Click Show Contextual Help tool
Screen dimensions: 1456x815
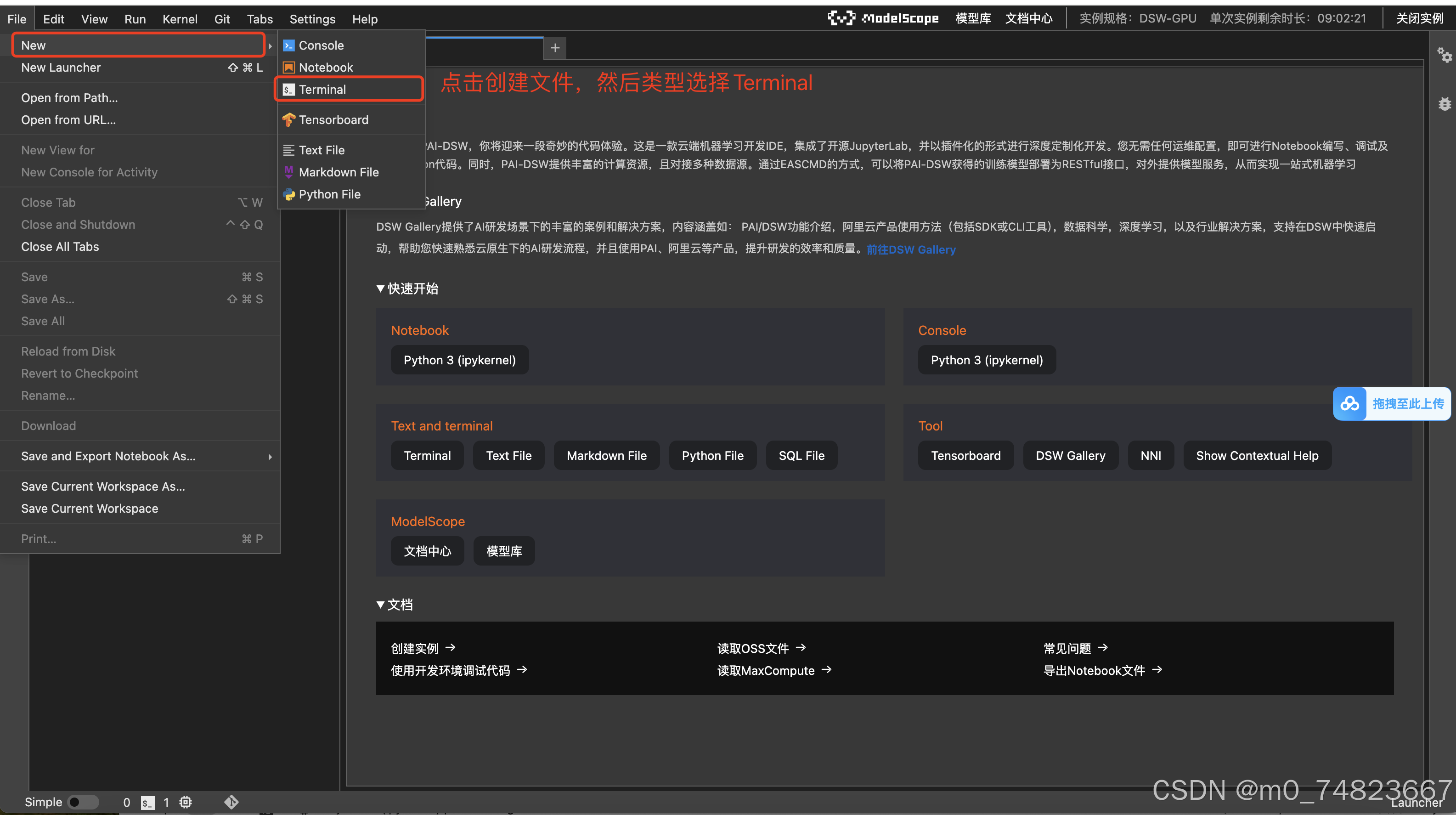[1257, 455]
